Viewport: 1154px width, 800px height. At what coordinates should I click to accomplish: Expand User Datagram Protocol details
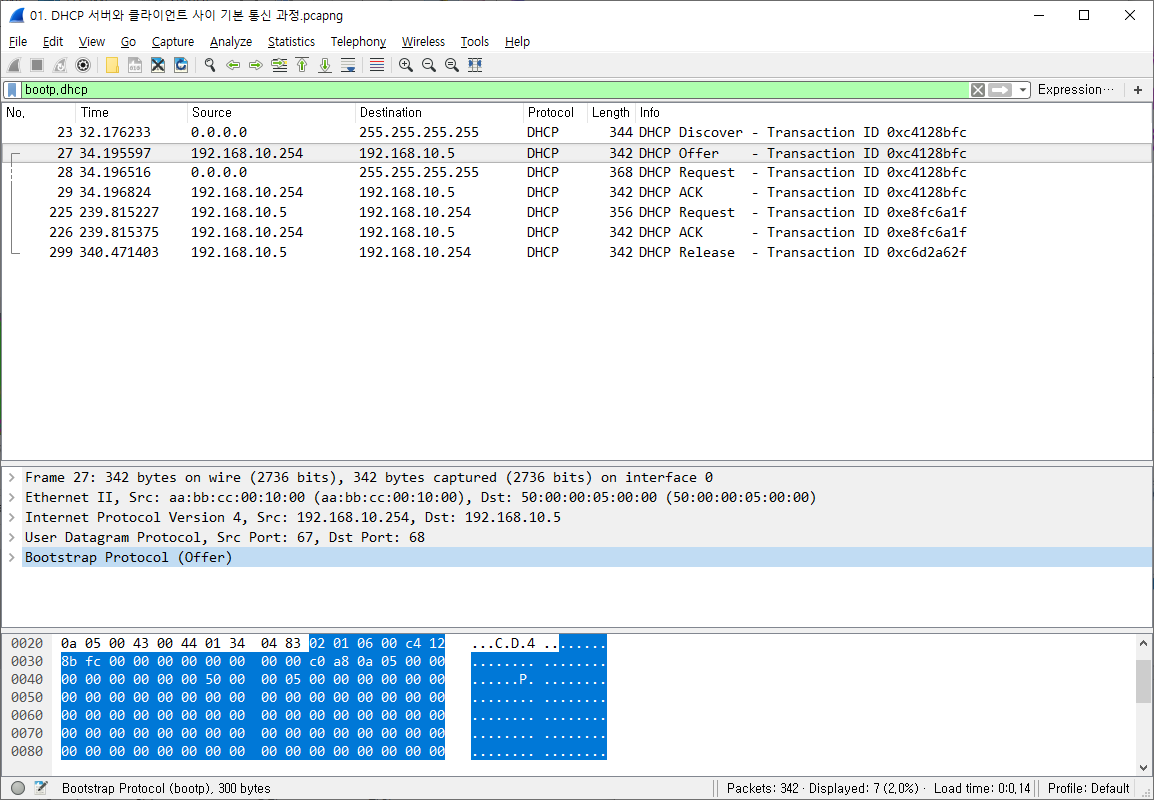(x=12, y=537)
